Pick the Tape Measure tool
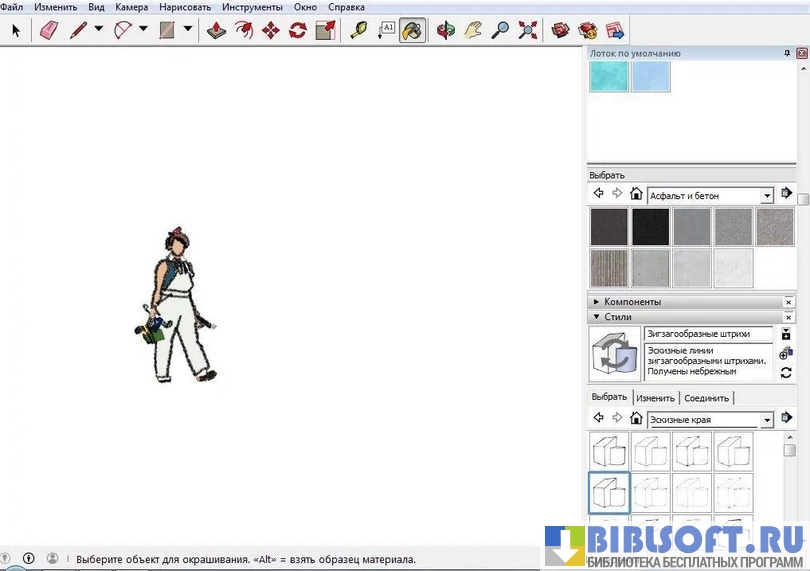The image size is (810, 571). [x=358, y=30]
